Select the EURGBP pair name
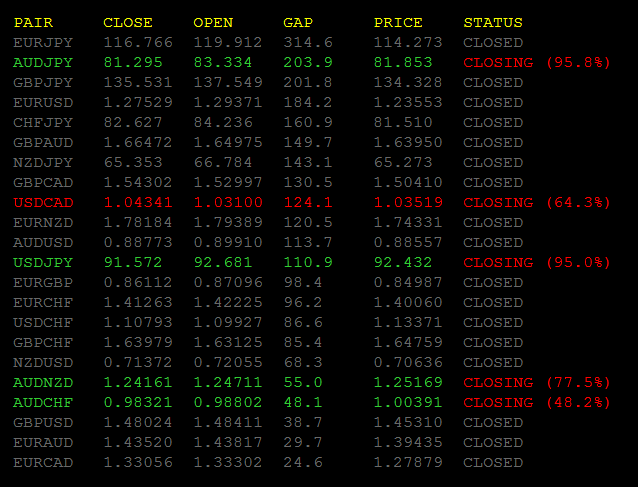The image size is (638, 487). [x=43, y=282]
